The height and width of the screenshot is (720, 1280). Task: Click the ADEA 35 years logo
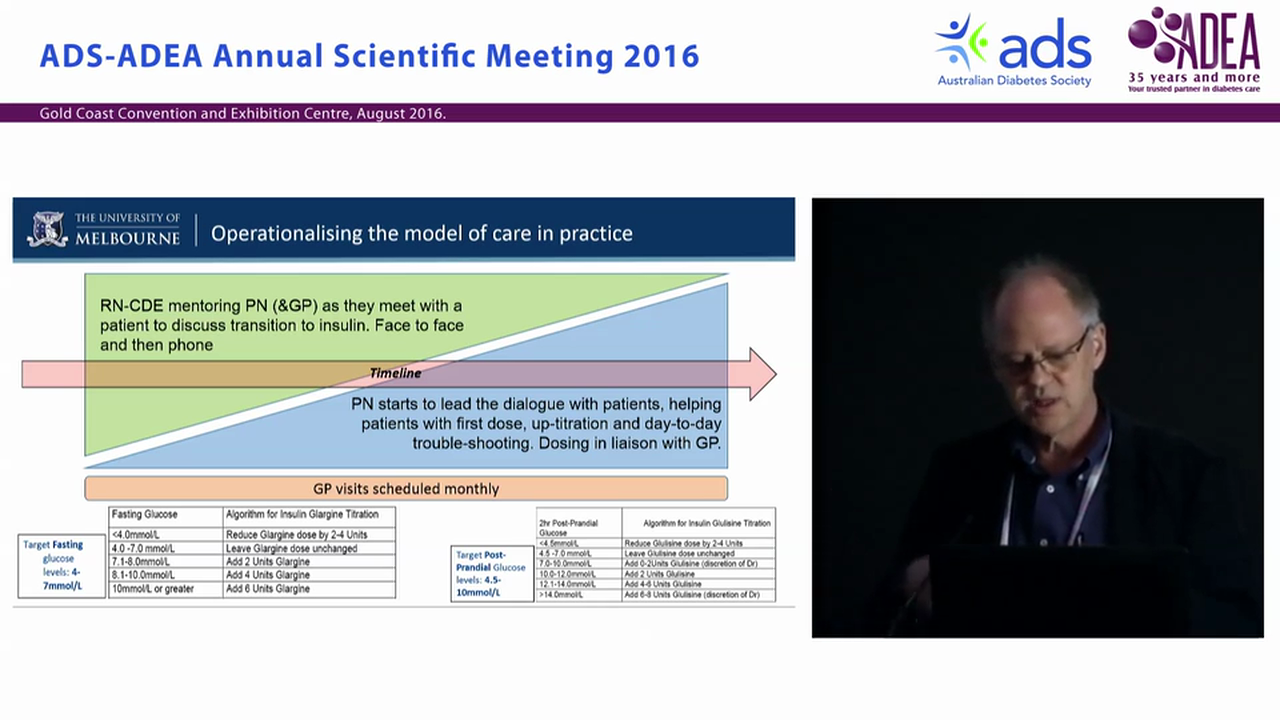1193,50
